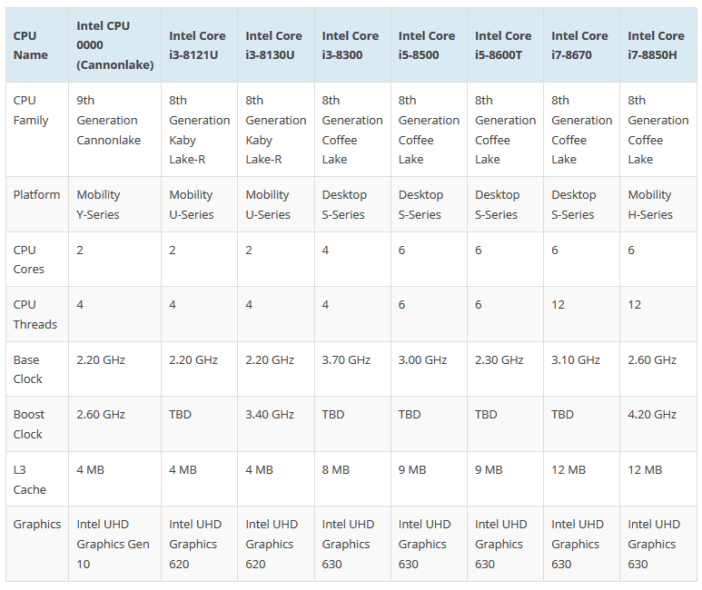This screenshot has width=702, height=590.
Task: Click the L3 Cache row label
Action: (x=37, y=479)
